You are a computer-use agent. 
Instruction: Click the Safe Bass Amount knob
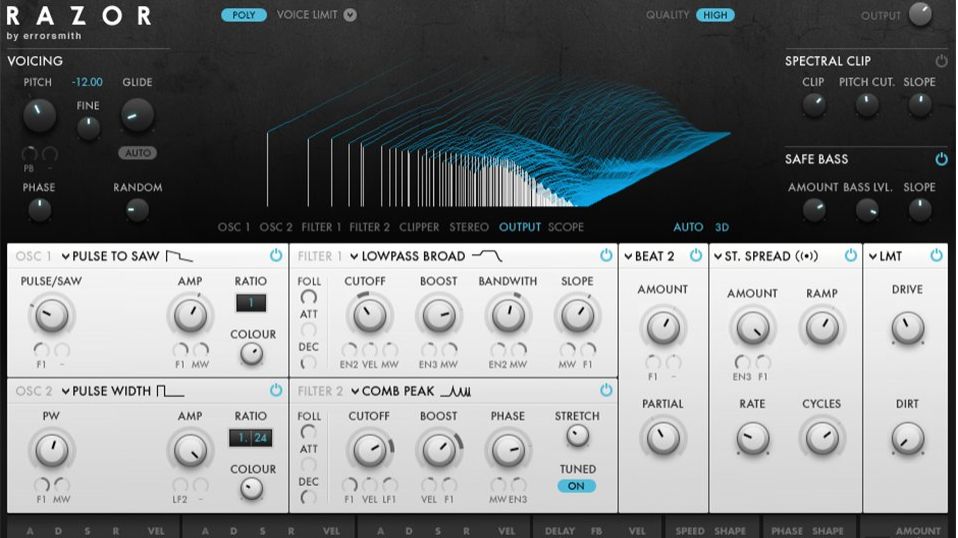813,211
